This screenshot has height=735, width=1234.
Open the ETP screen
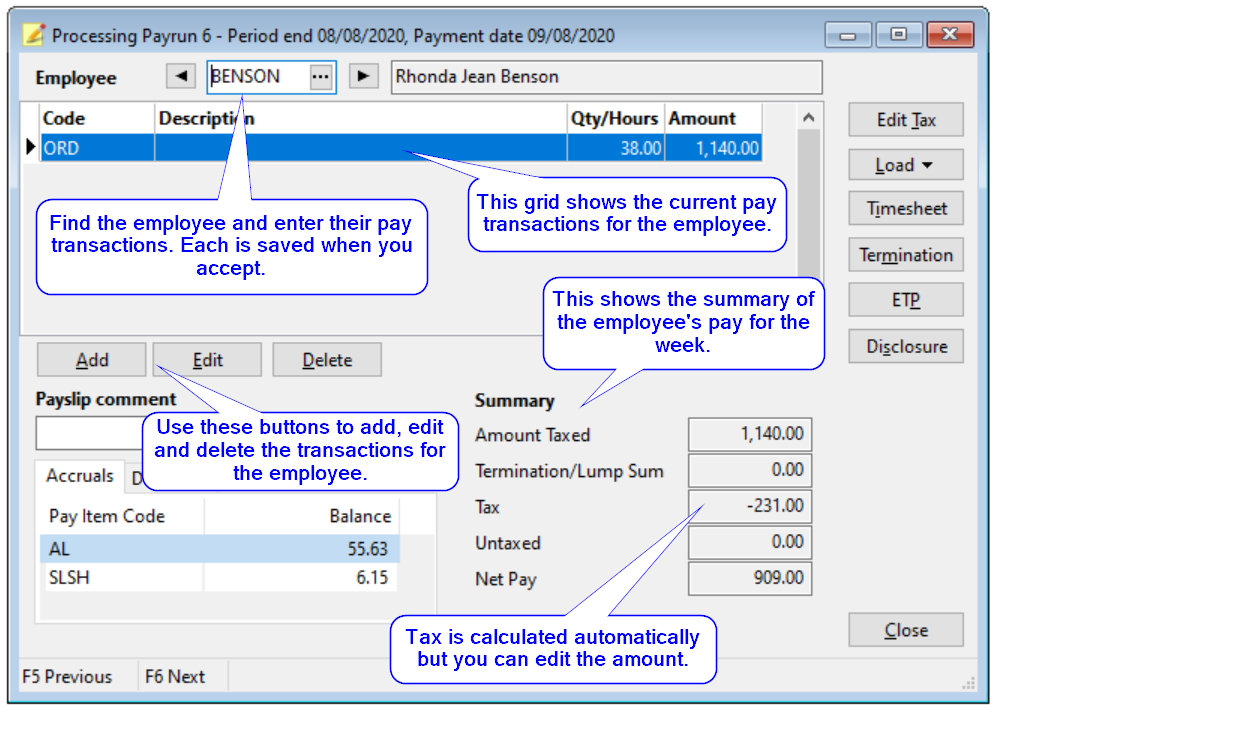(x=905, y=299)
